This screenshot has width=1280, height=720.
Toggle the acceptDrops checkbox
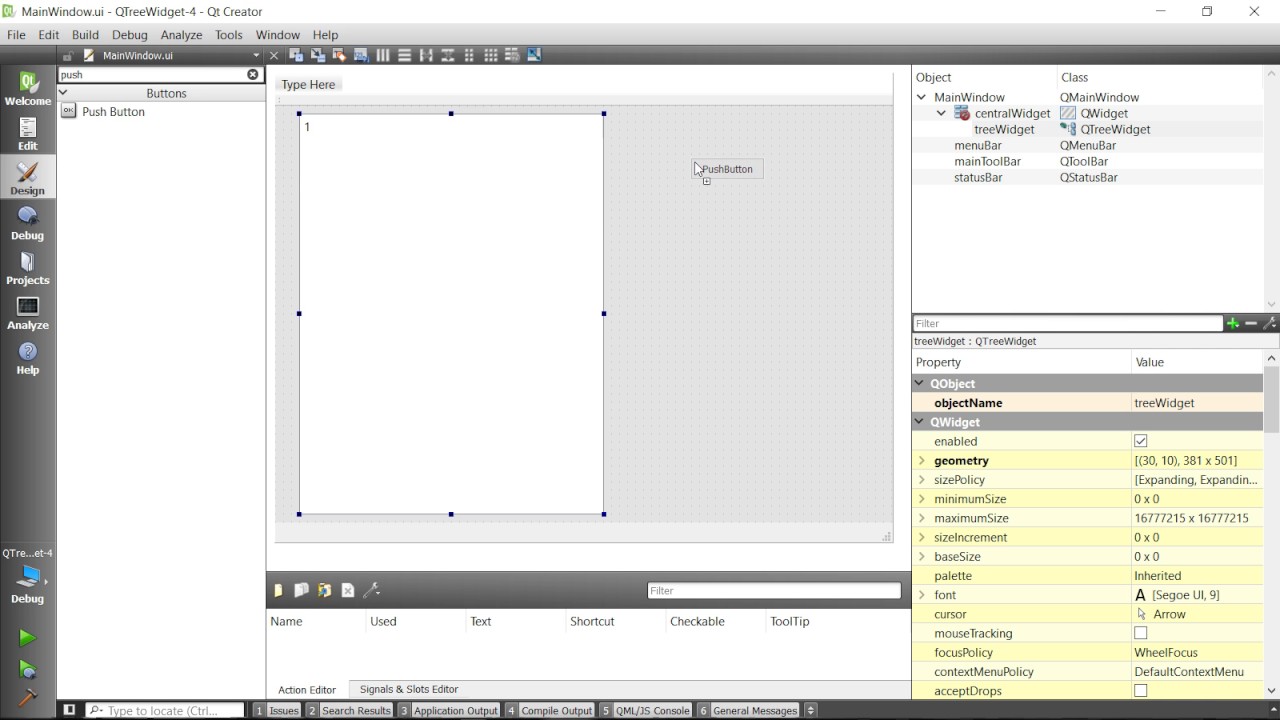click(x=1141, y=691)
